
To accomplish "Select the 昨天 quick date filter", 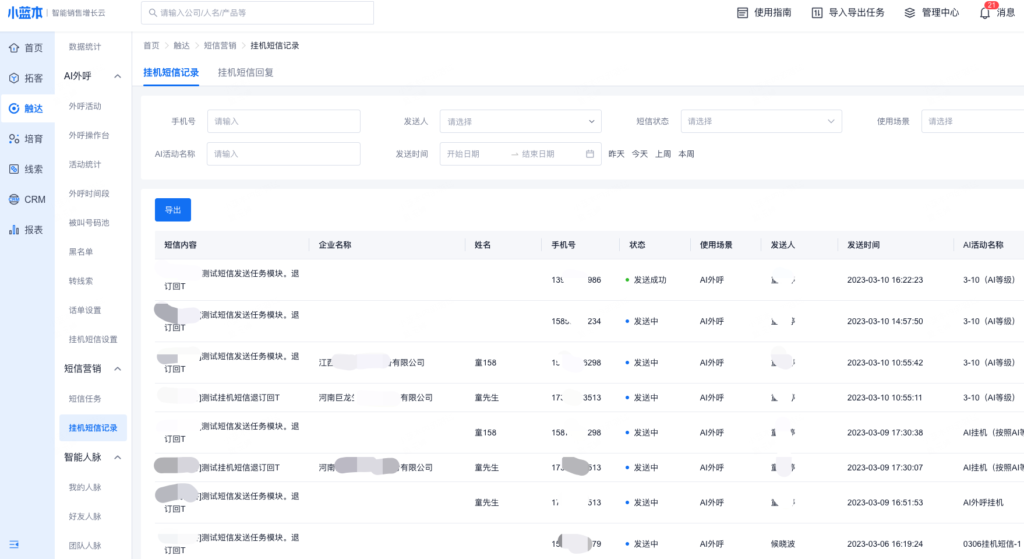I will 616,154.
